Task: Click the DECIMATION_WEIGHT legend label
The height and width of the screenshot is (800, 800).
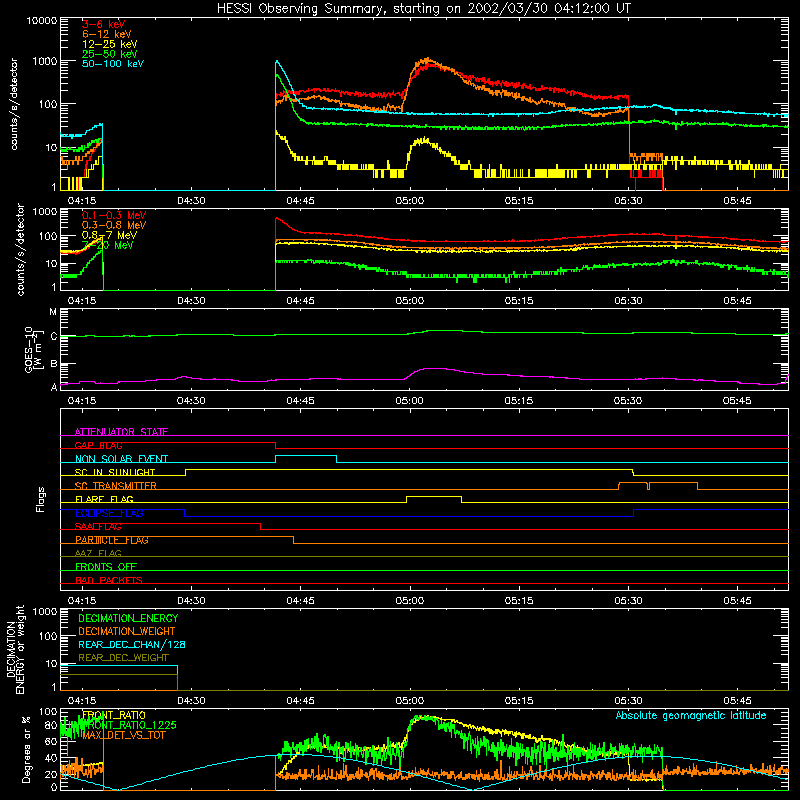Action: pyautogui.click(x=127, y=631)
